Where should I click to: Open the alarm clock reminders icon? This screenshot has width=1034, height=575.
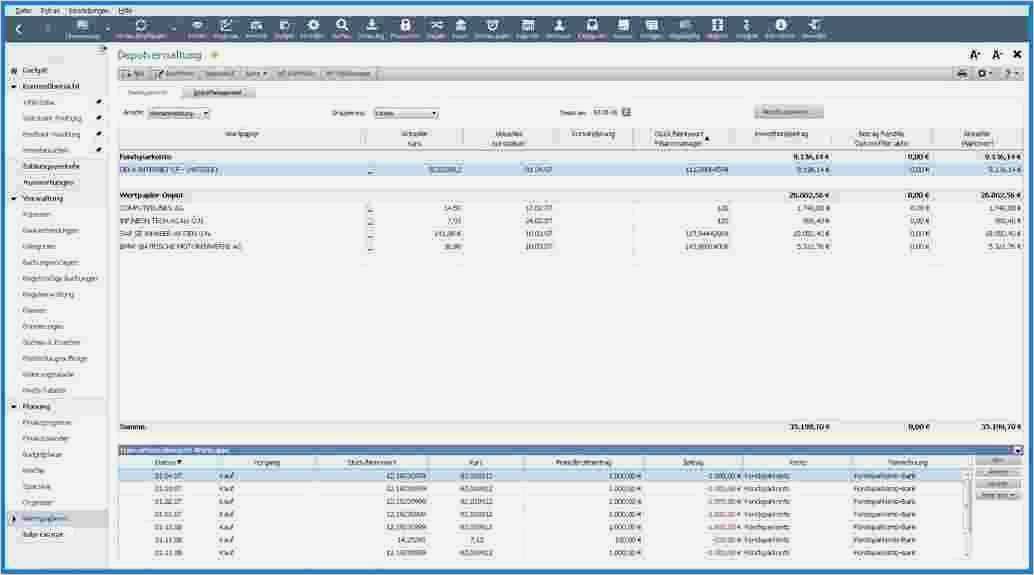[492, 25]
